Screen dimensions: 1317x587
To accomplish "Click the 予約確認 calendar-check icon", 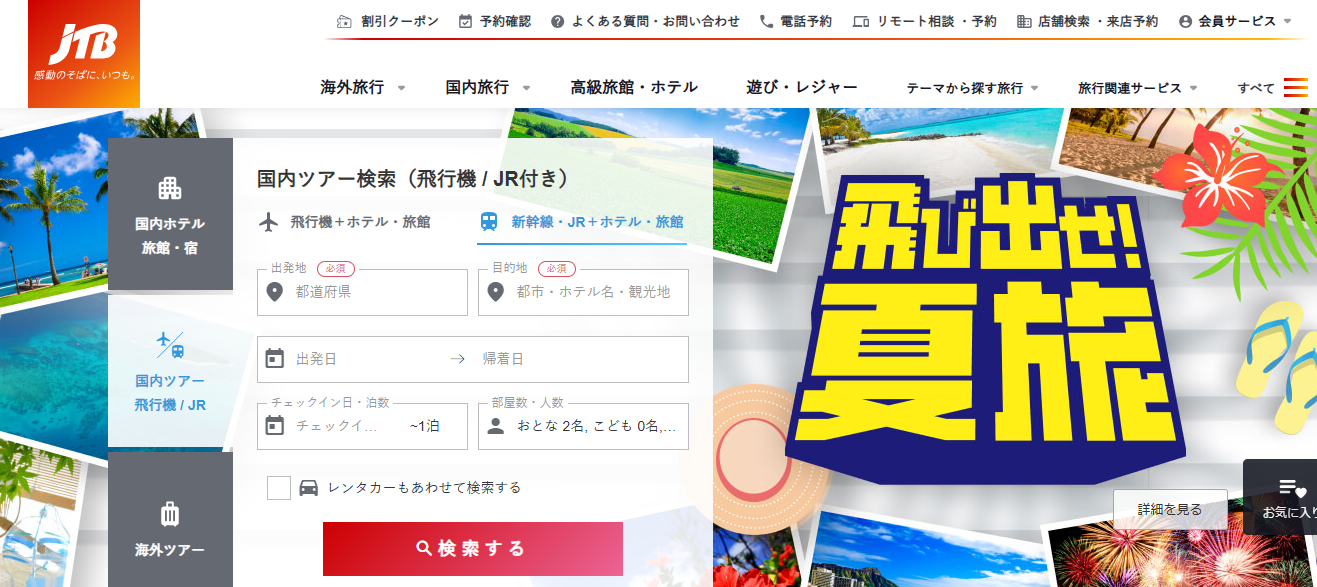I will 466,21.
